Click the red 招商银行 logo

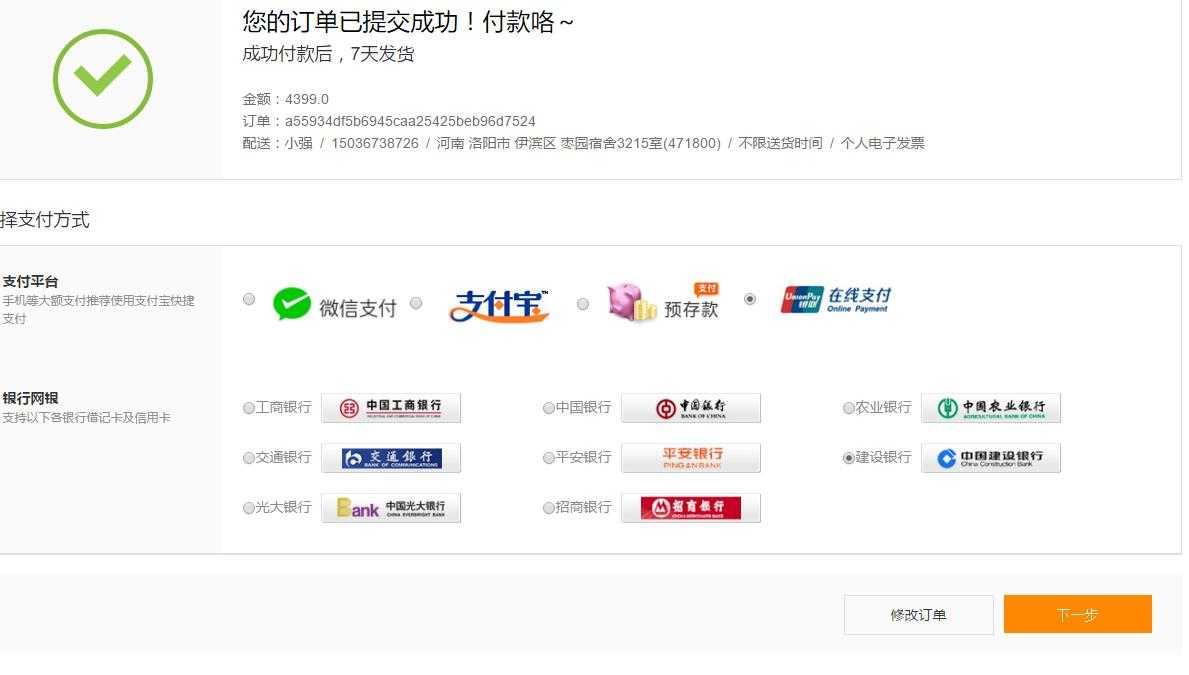click(x=691, y=508)
